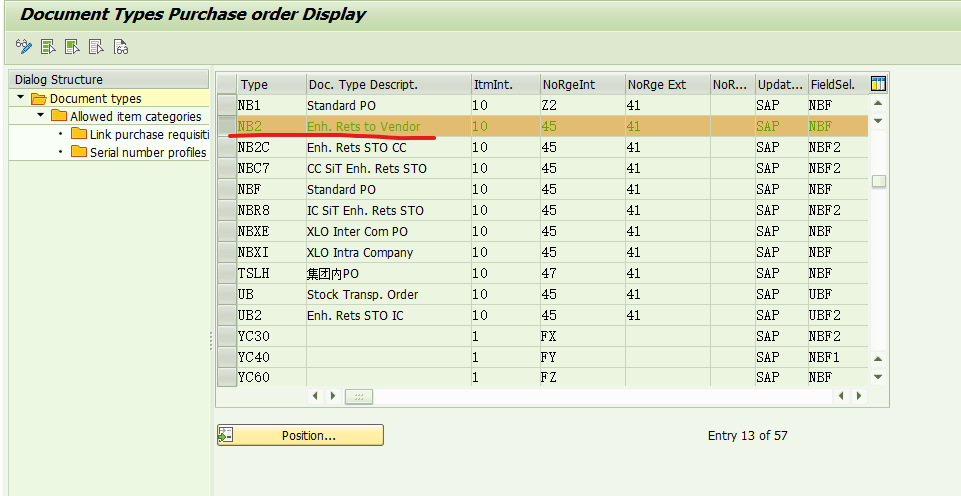961x496 pixels.
Task: Click right arrow of the left horizontal scrollbar
Action: pyautogui.click(x=333, y=396)
